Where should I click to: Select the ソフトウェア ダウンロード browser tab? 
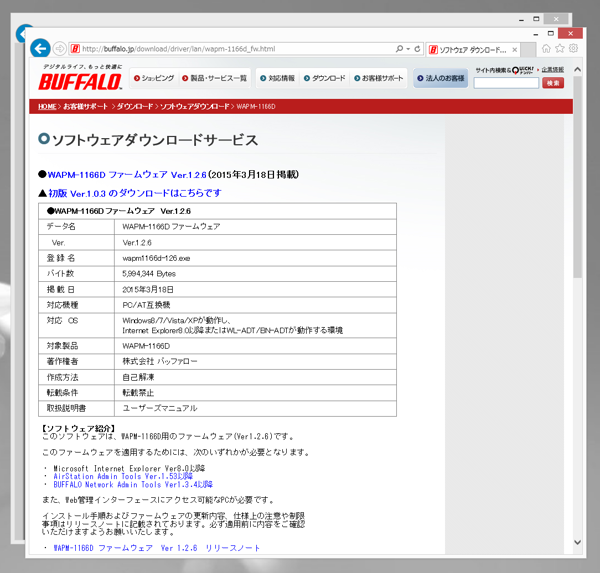click(x=473, y=50)
